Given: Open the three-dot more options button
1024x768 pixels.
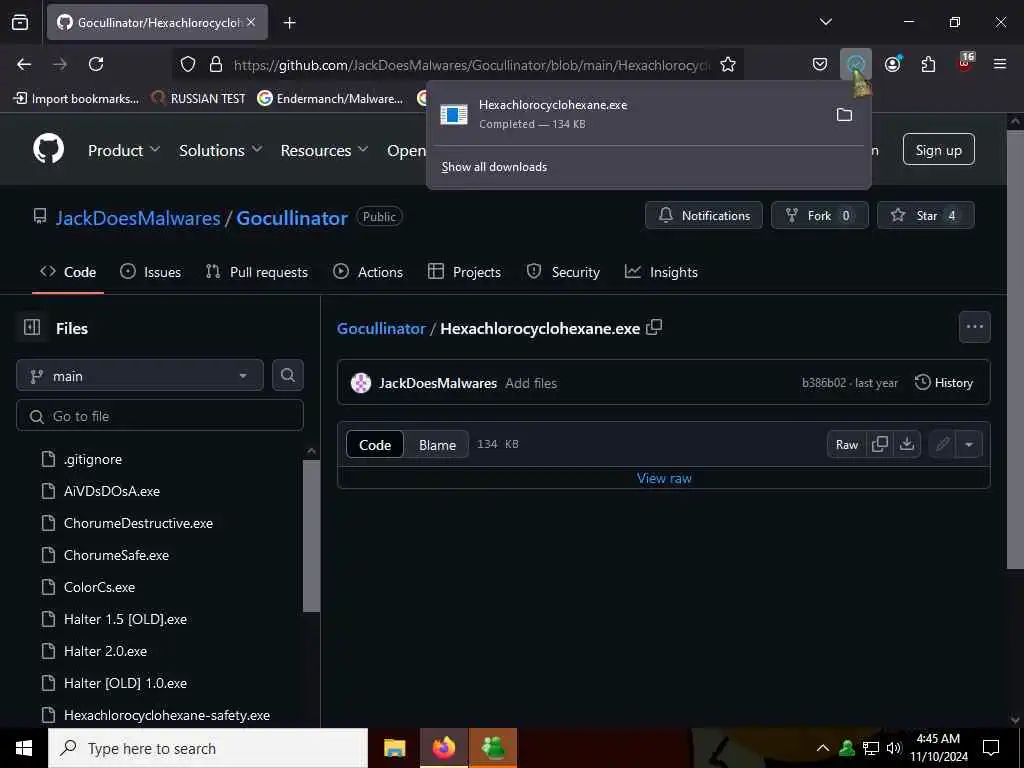Looking at the screenshot, I should click(x=974, y=327).
